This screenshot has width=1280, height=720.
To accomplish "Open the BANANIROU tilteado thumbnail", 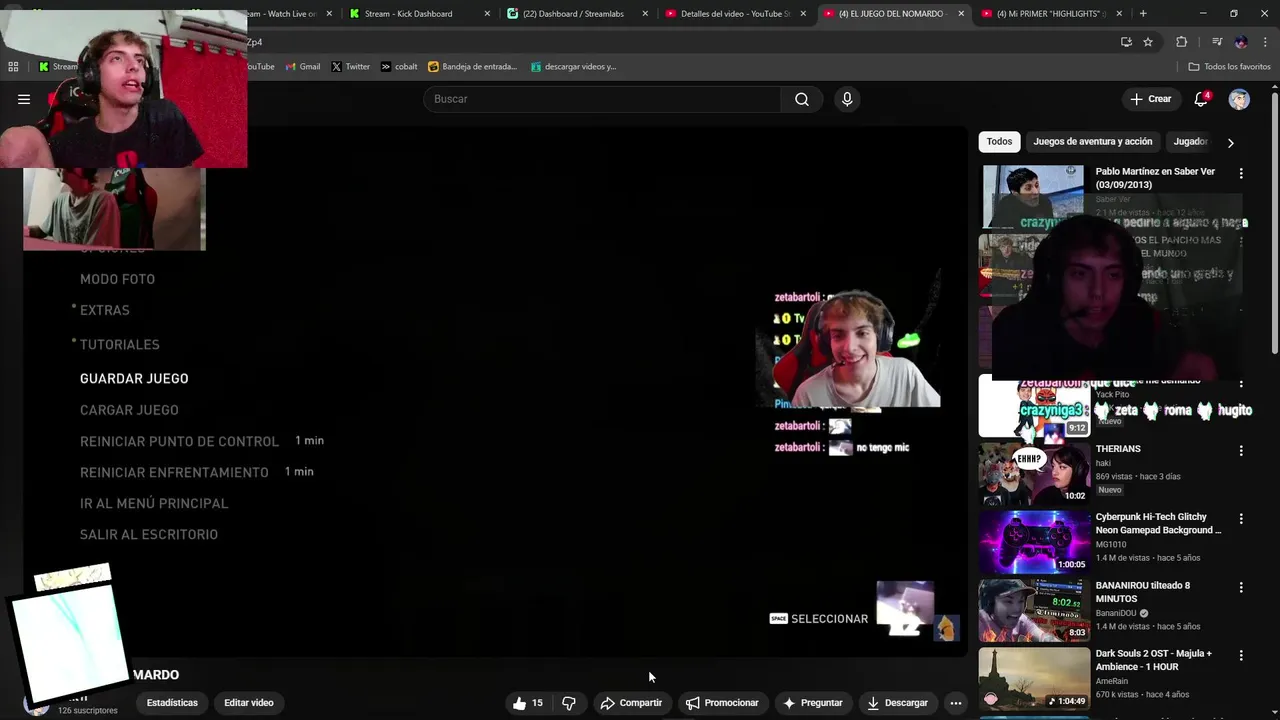I will point(1034,610).
